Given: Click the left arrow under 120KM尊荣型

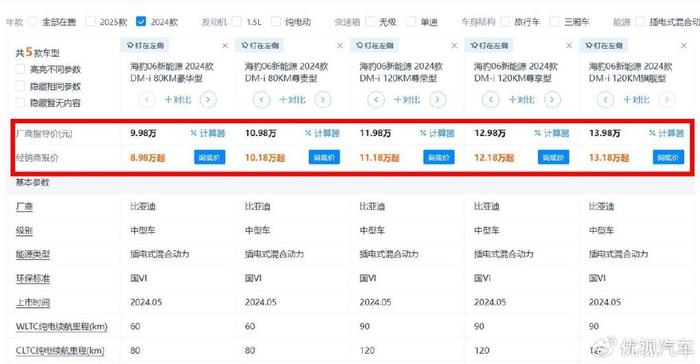Looking at the screenshot, I should point(376,100).
